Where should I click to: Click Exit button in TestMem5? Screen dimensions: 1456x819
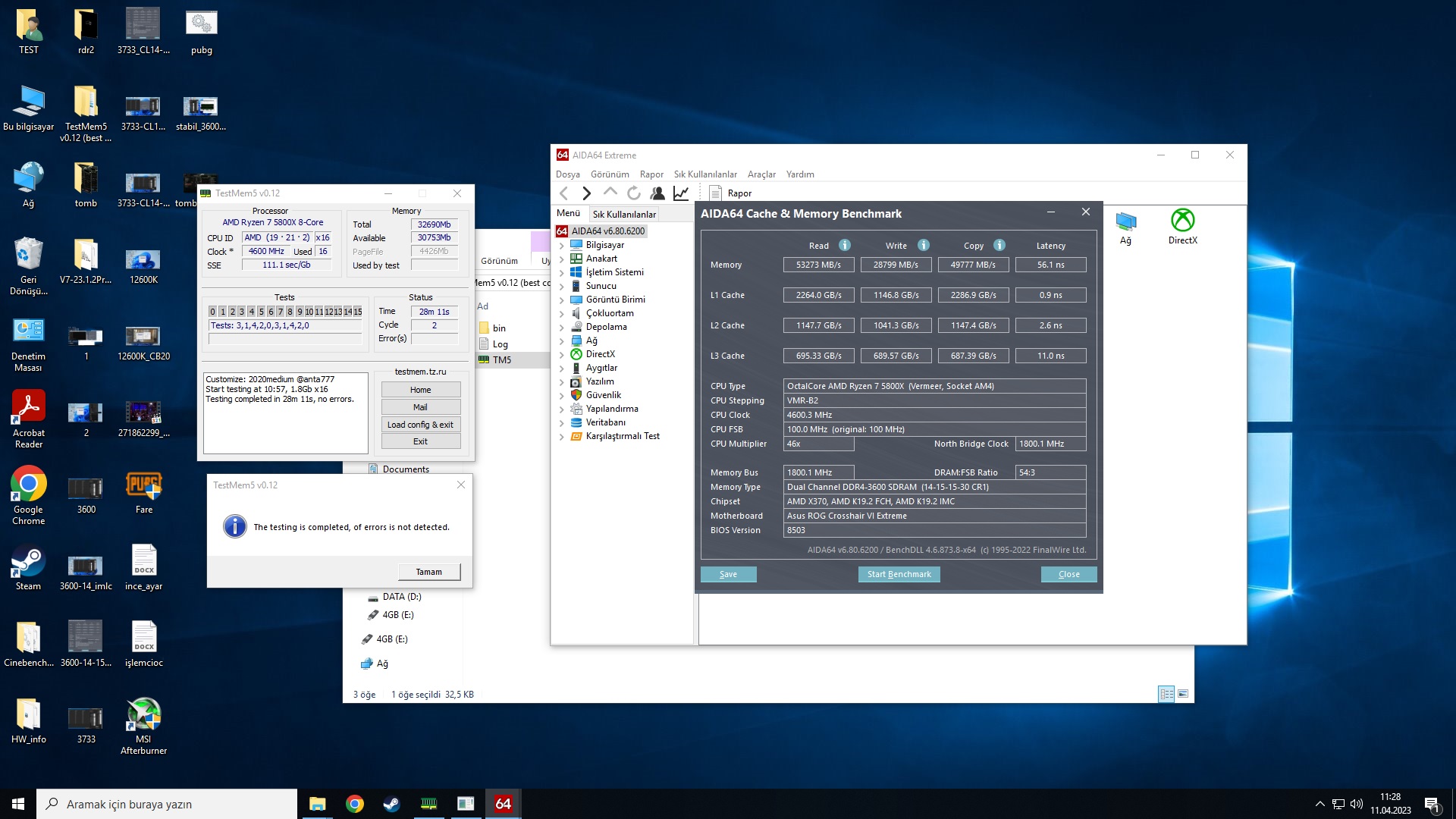420,441
